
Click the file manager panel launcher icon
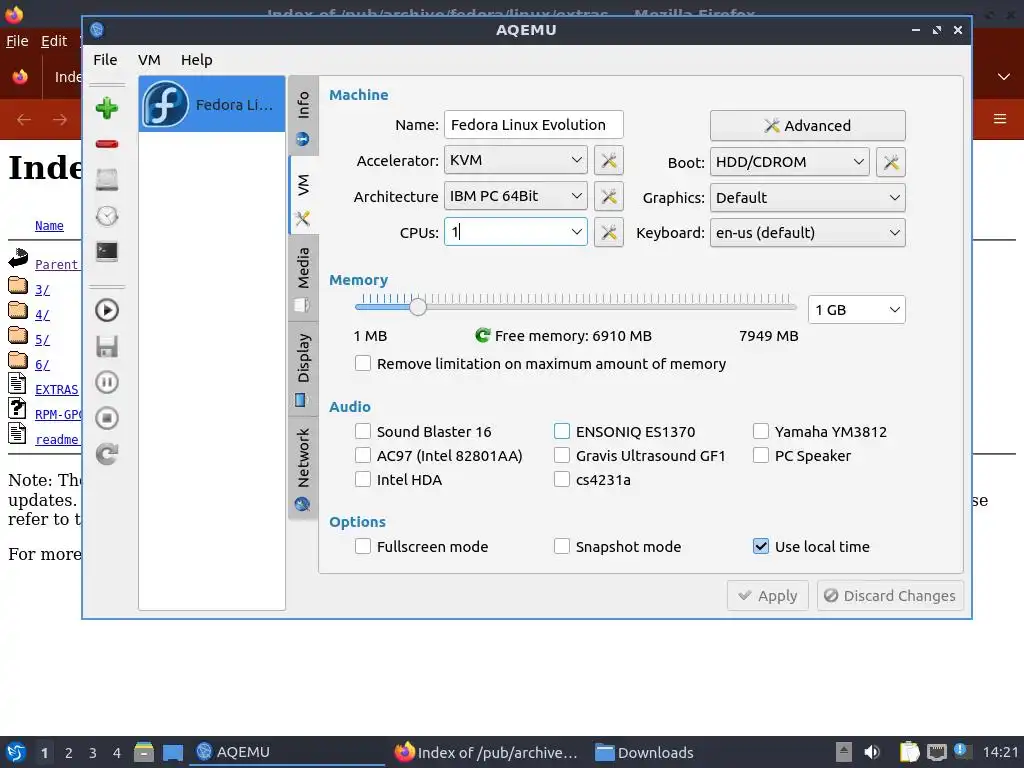pos(144,752)
